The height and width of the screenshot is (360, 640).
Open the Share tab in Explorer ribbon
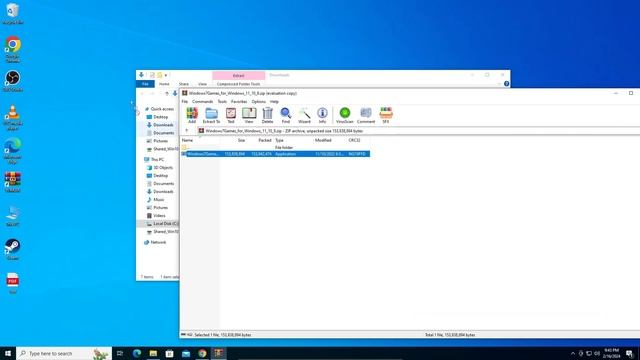[x=184, y=84]
